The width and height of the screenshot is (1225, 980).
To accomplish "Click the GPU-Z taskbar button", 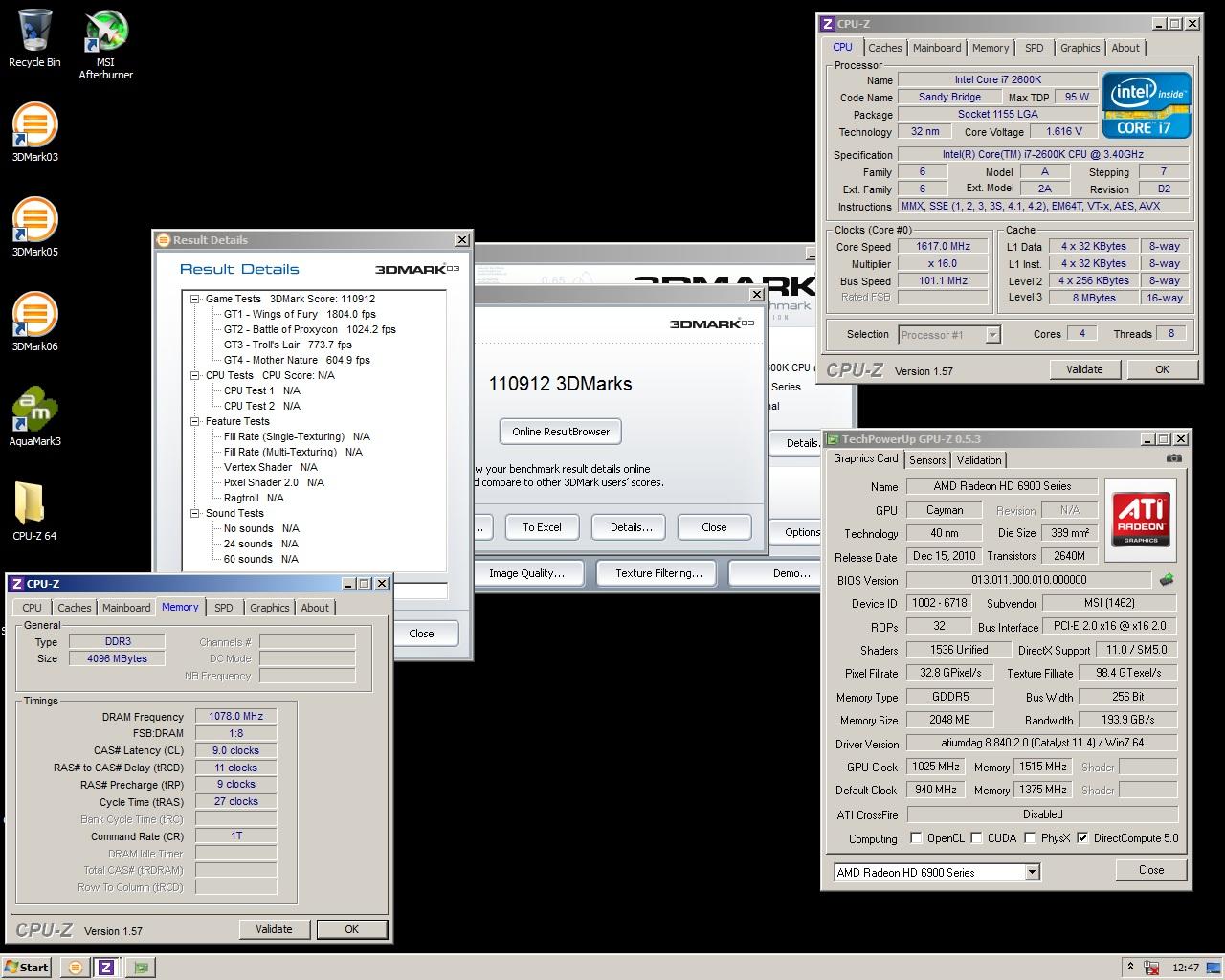I will coord(142,968).
